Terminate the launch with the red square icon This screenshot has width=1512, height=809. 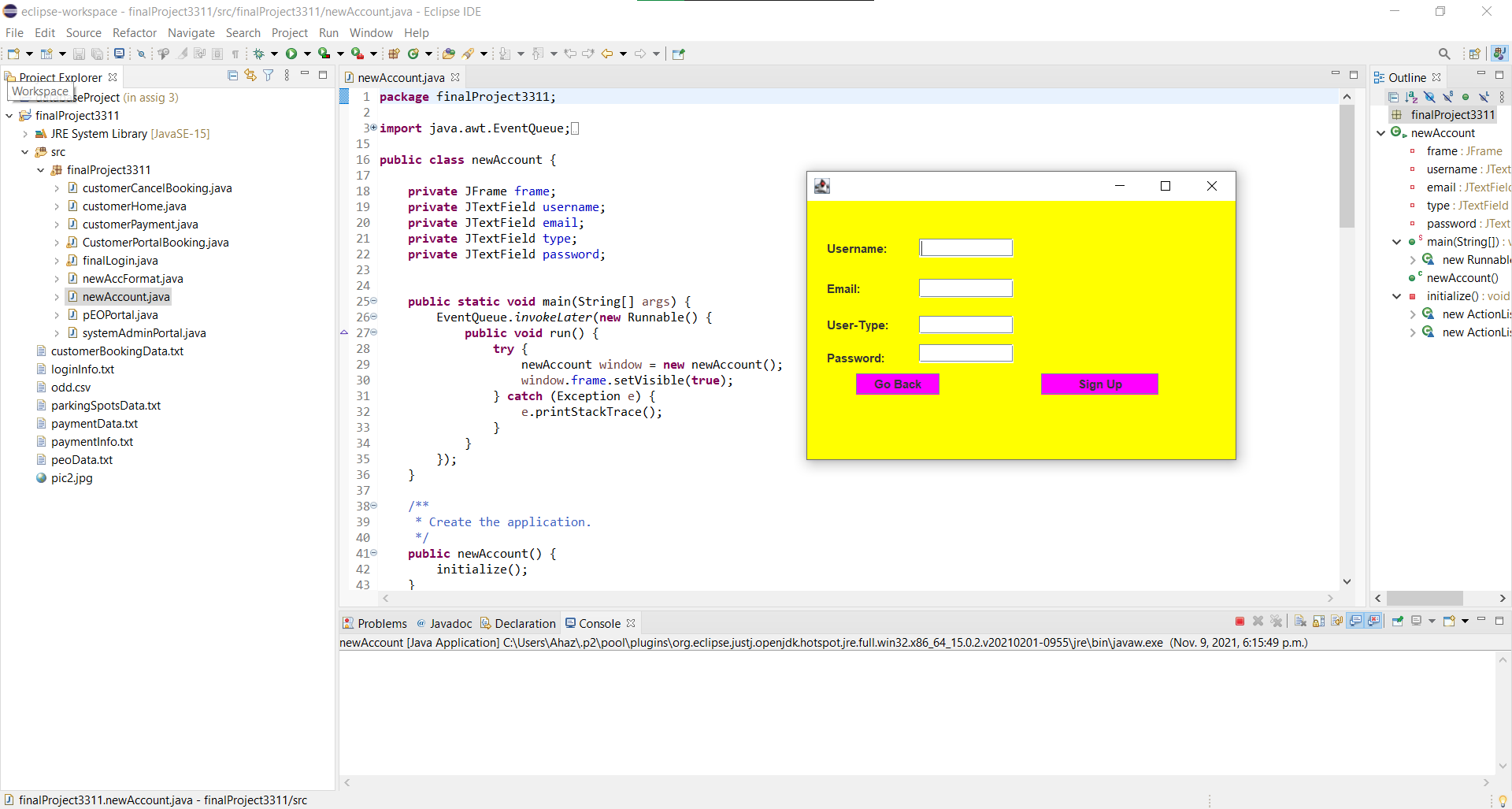pyautogui.click(x=1239, y=622)
